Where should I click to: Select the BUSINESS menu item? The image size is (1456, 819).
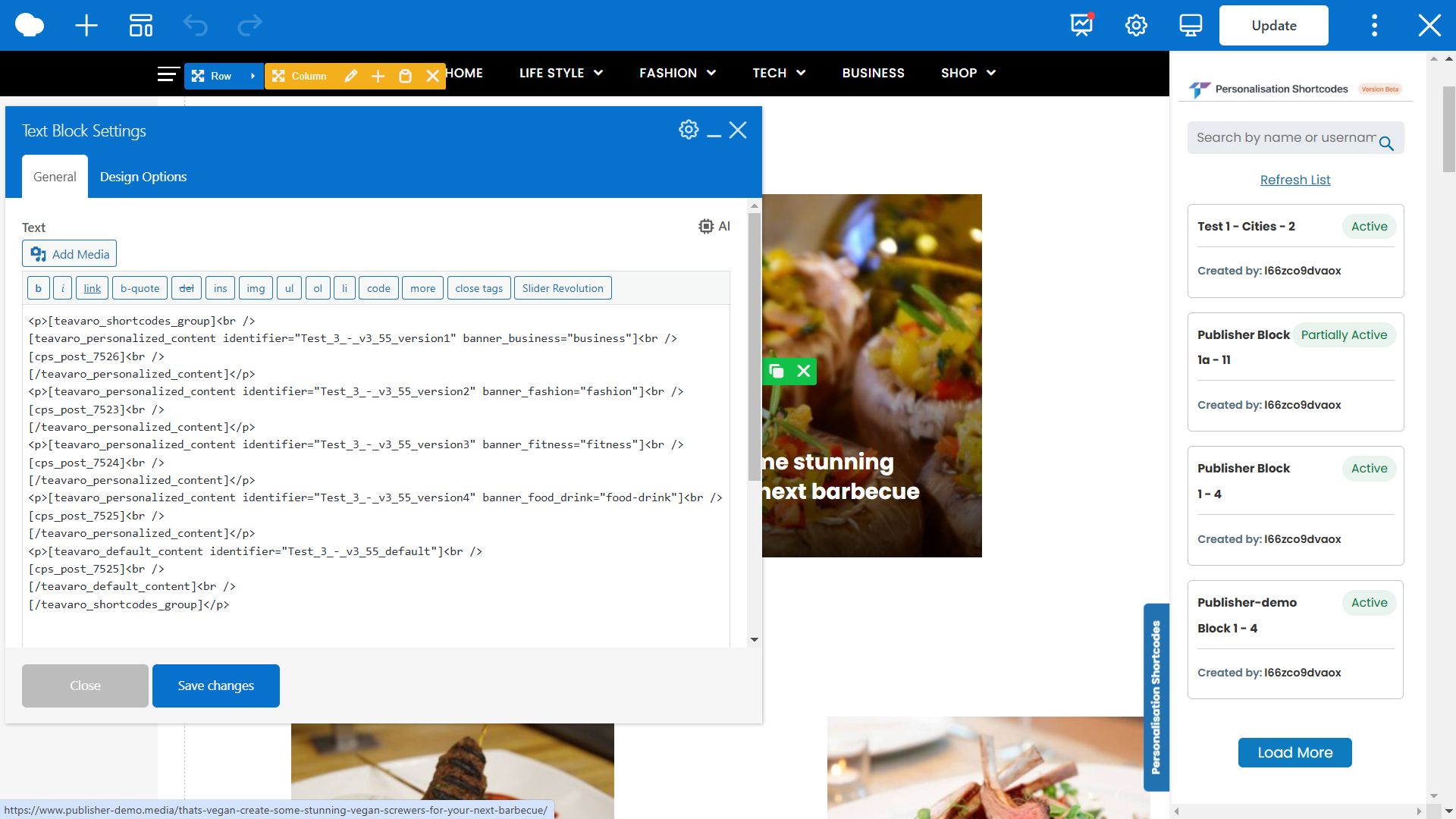873,73
